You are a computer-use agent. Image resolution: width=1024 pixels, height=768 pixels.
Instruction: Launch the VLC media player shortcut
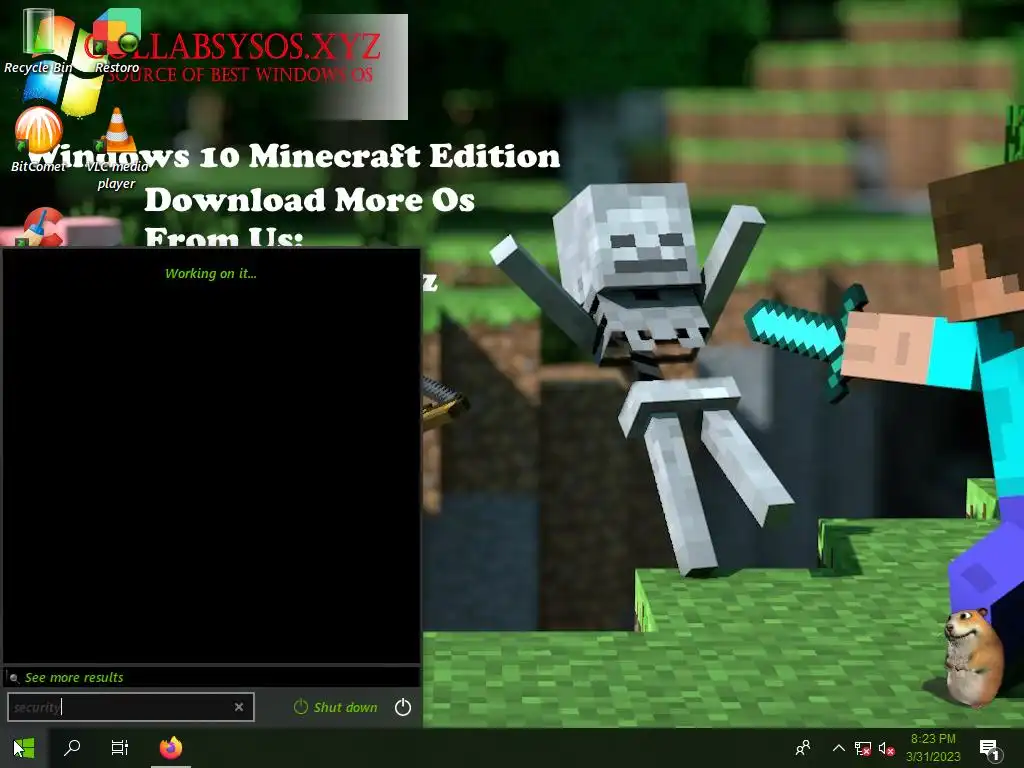117,149
